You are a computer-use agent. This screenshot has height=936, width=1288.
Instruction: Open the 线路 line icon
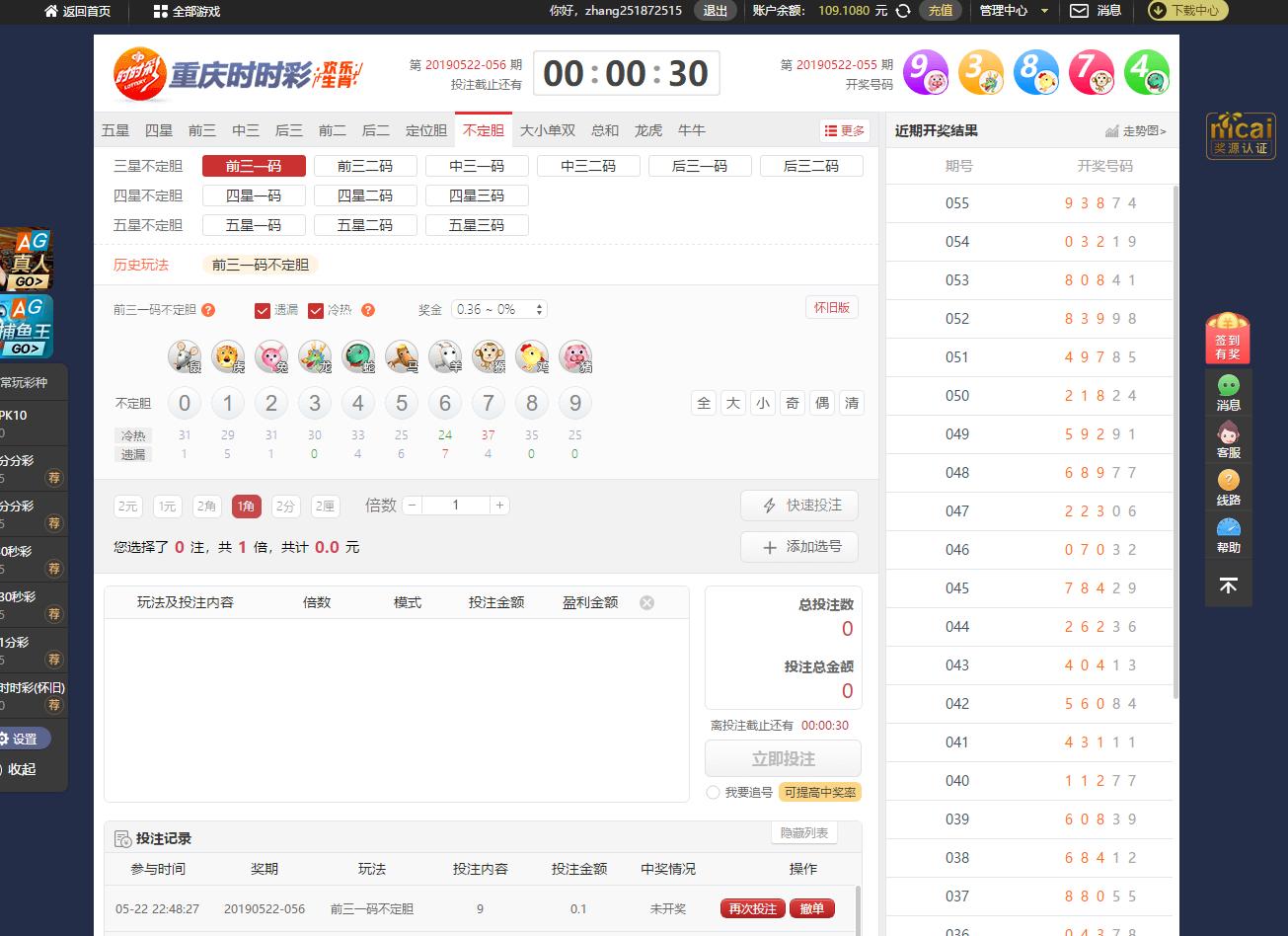tap(1228, 488)
